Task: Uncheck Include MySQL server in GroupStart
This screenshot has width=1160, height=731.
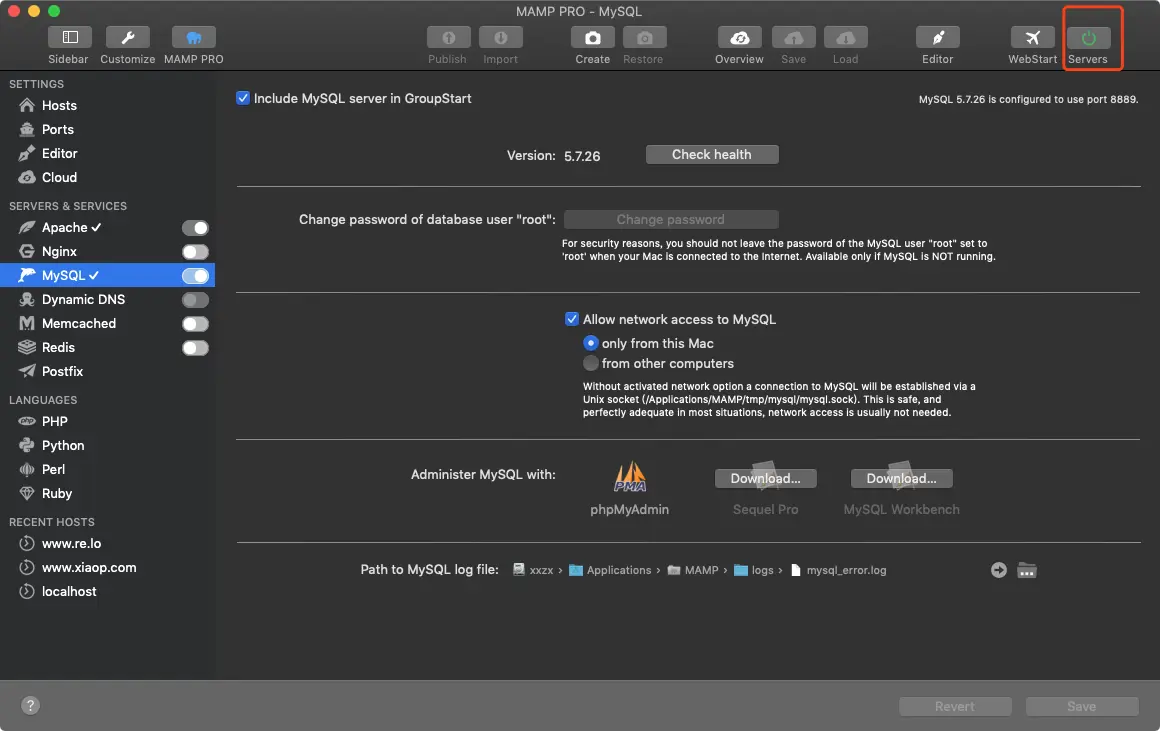Action: tap(243, 98)
